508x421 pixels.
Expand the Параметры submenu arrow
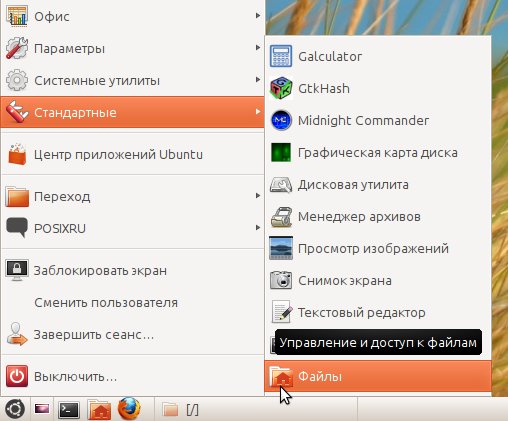coord(258,47)
